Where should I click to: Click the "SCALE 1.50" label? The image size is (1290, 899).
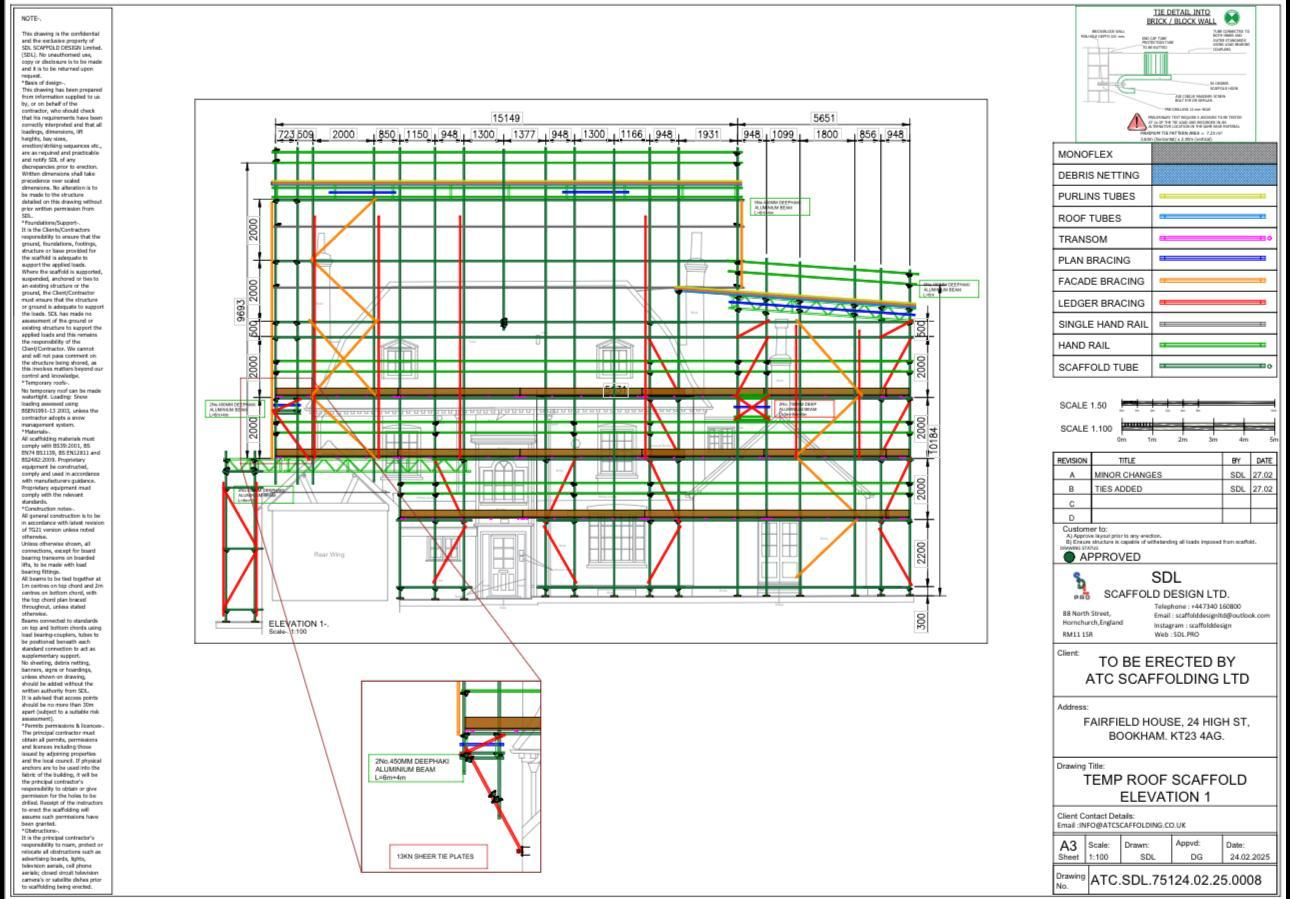(x=1083, y=406)
